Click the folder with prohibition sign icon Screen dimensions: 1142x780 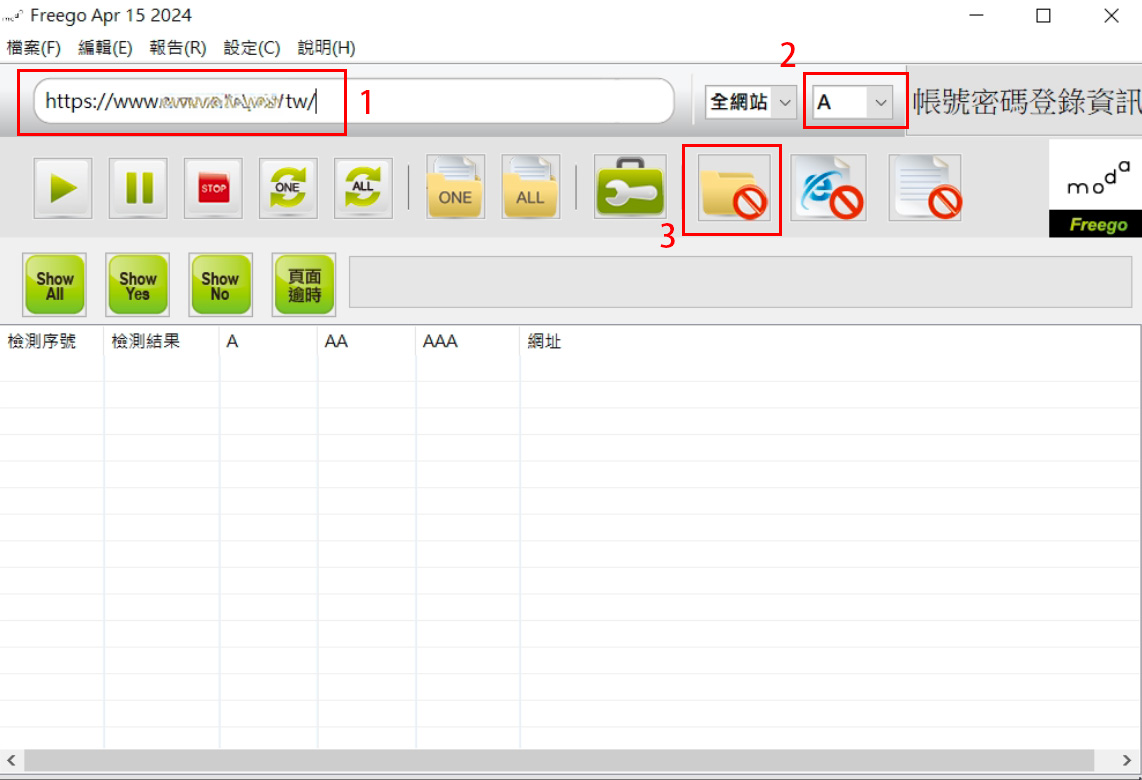(x=733, y=189)
